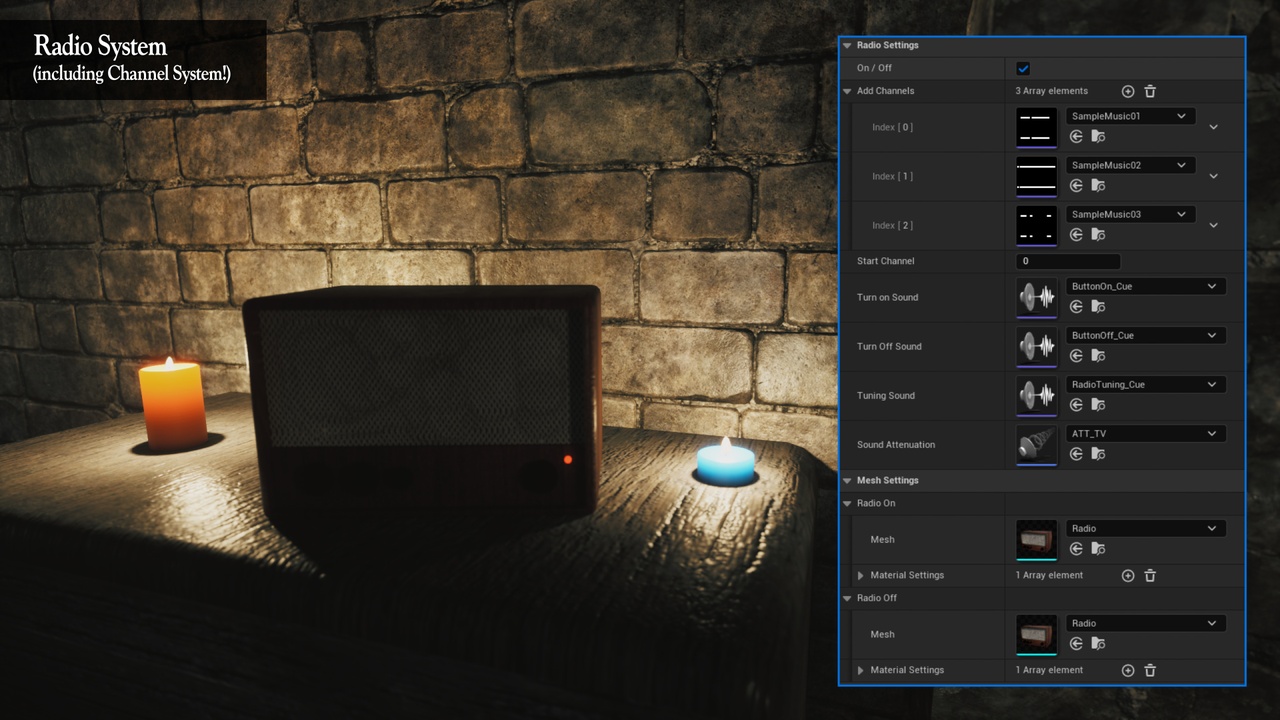Browse to ButtonOff_Cue asset in Content Browser

click(1098, 355)
